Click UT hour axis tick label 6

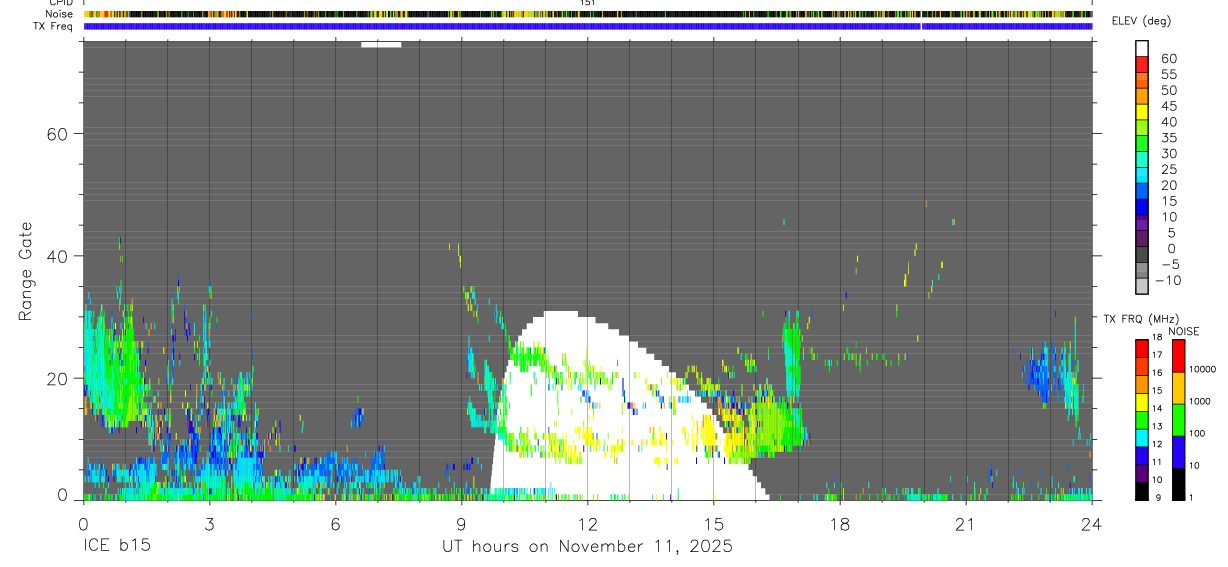335,524
